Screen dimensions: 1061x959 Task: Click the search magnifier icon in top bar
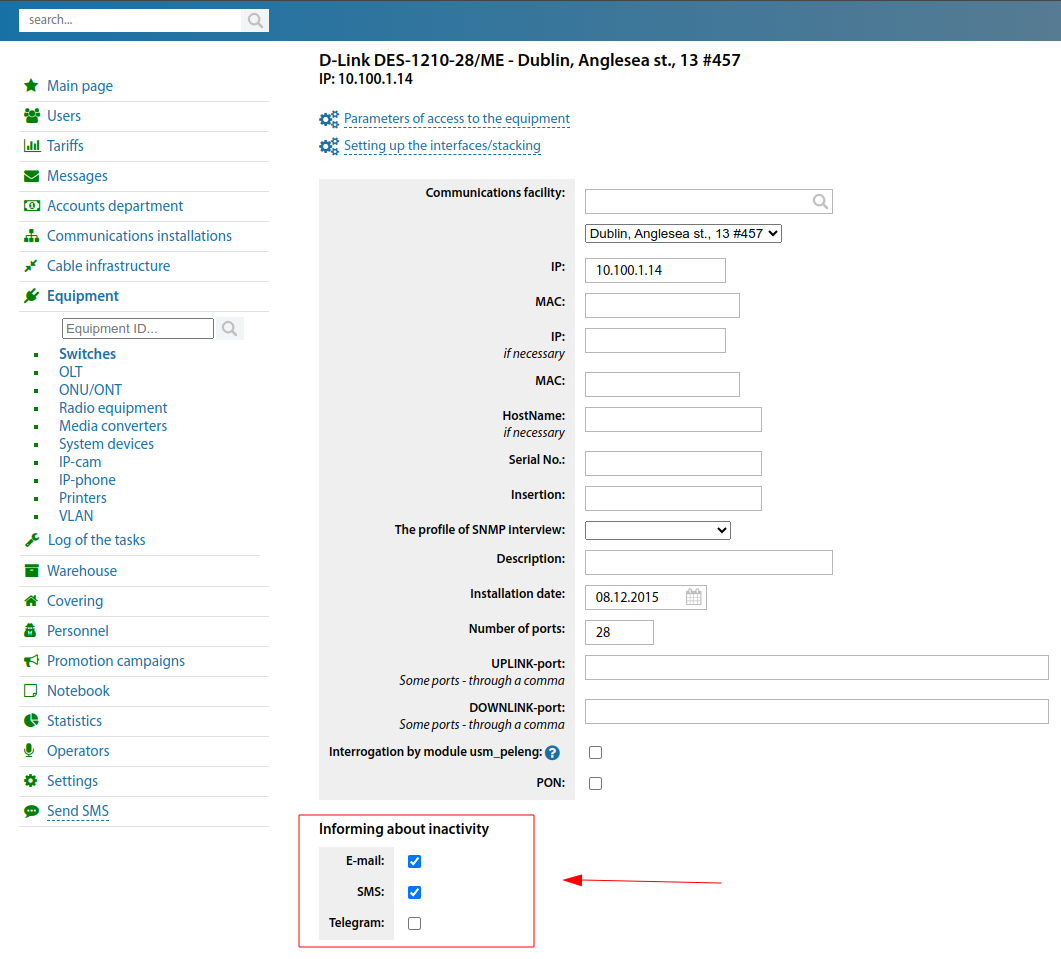pyautogui.click(x=255, y=20)
